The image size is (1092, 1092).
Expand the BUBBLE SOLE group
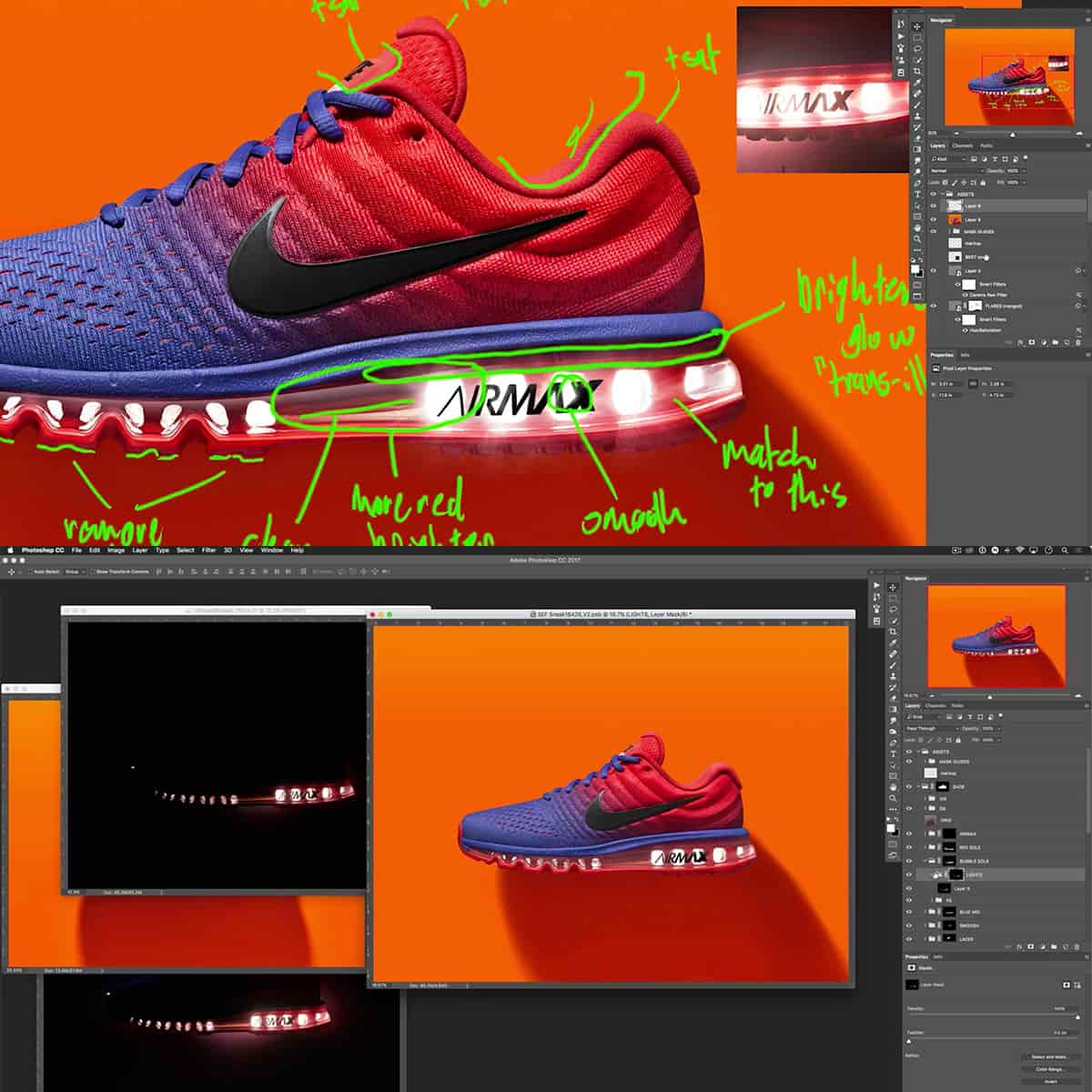click(926, 861)
